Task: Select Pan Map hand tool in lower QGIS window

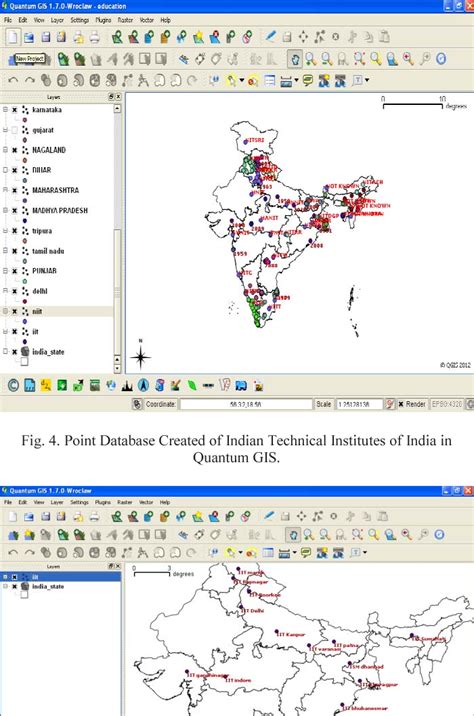Action: pos(293,534)
